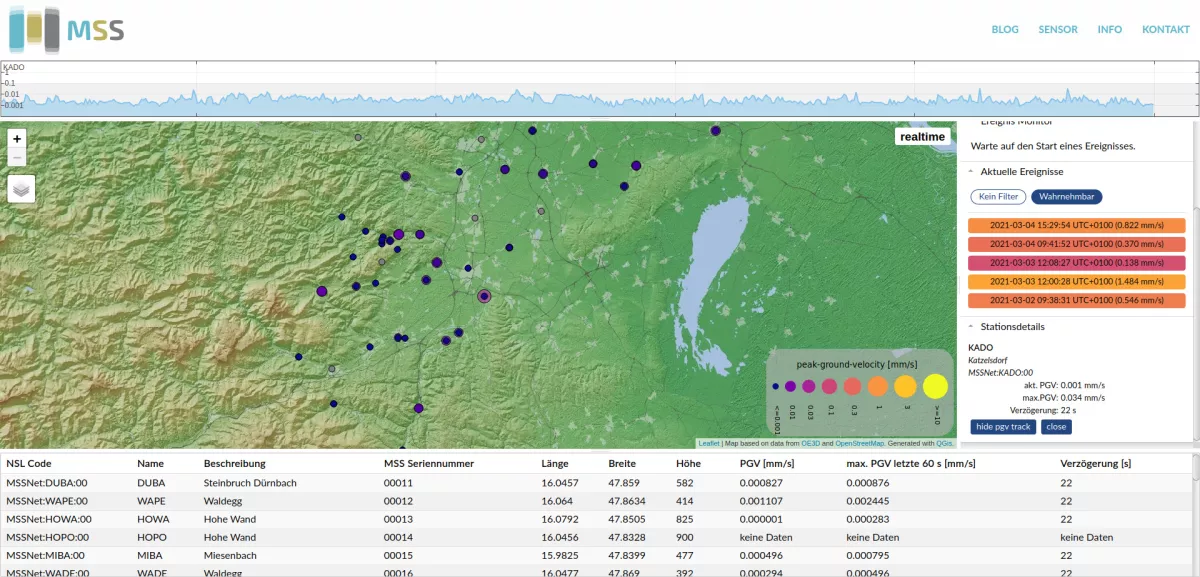Open the KONTAKT menu item

tap(1166, 29)
